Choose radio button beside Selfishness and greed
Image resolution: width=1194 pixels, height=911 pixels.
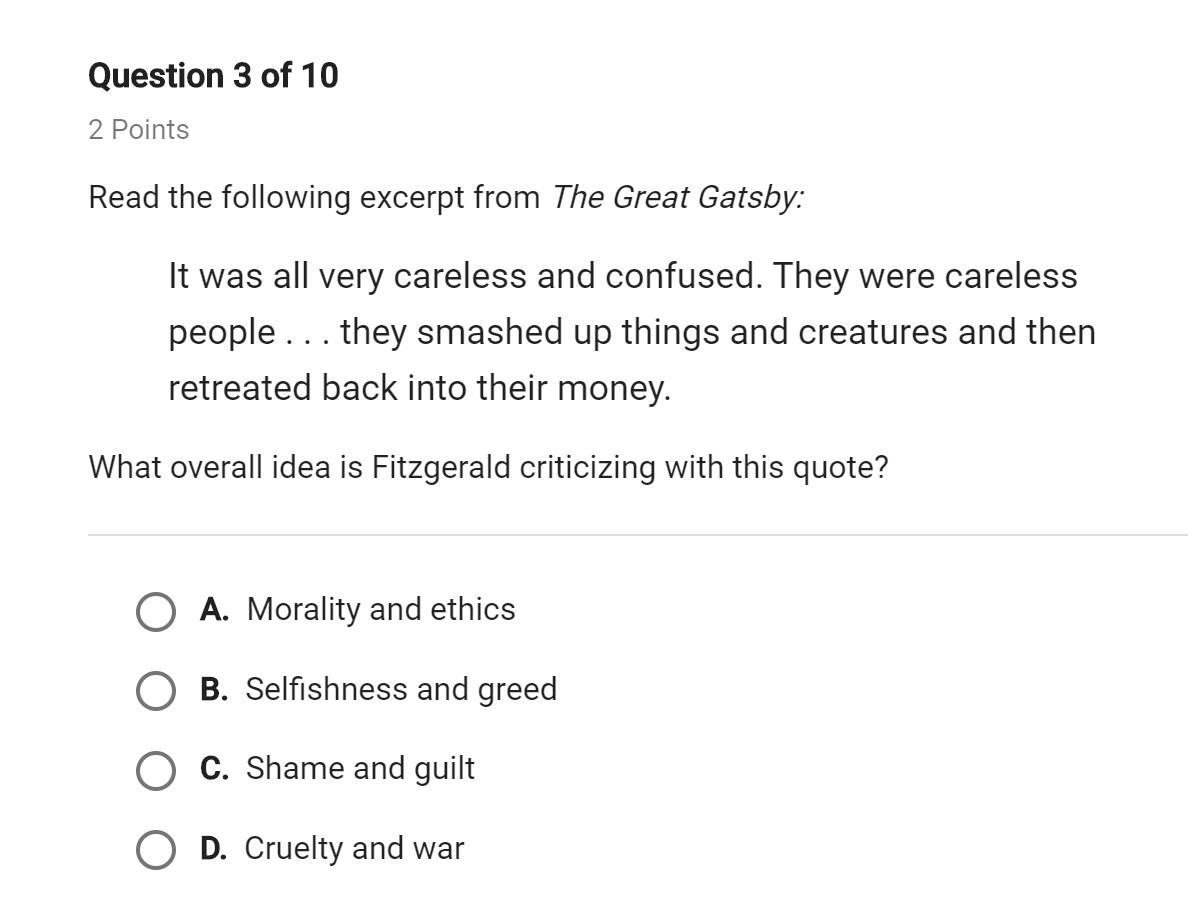point(156,691)
